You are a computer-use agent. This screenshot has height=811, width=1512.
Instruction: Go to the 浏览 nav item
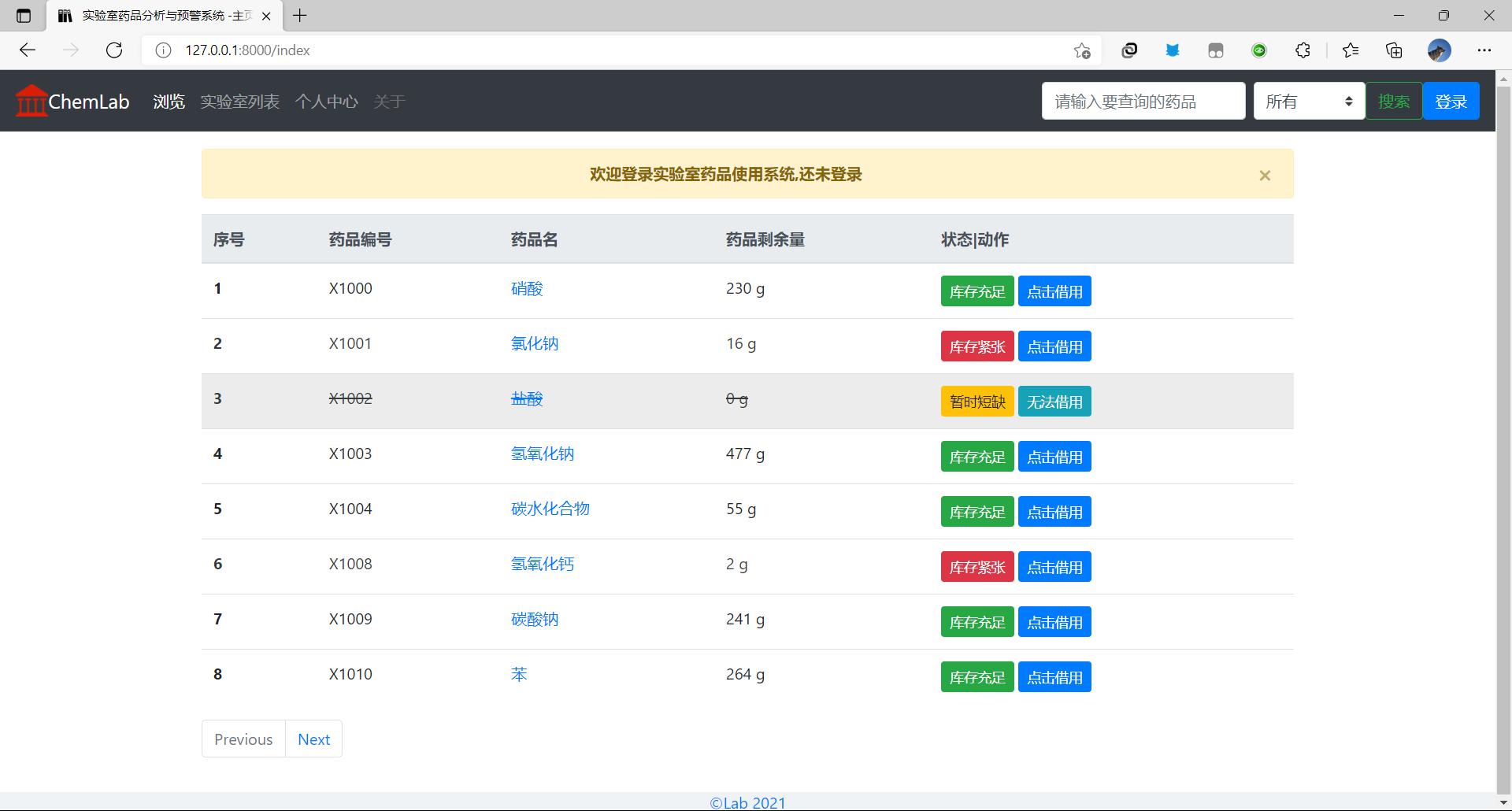coord(169,102)
